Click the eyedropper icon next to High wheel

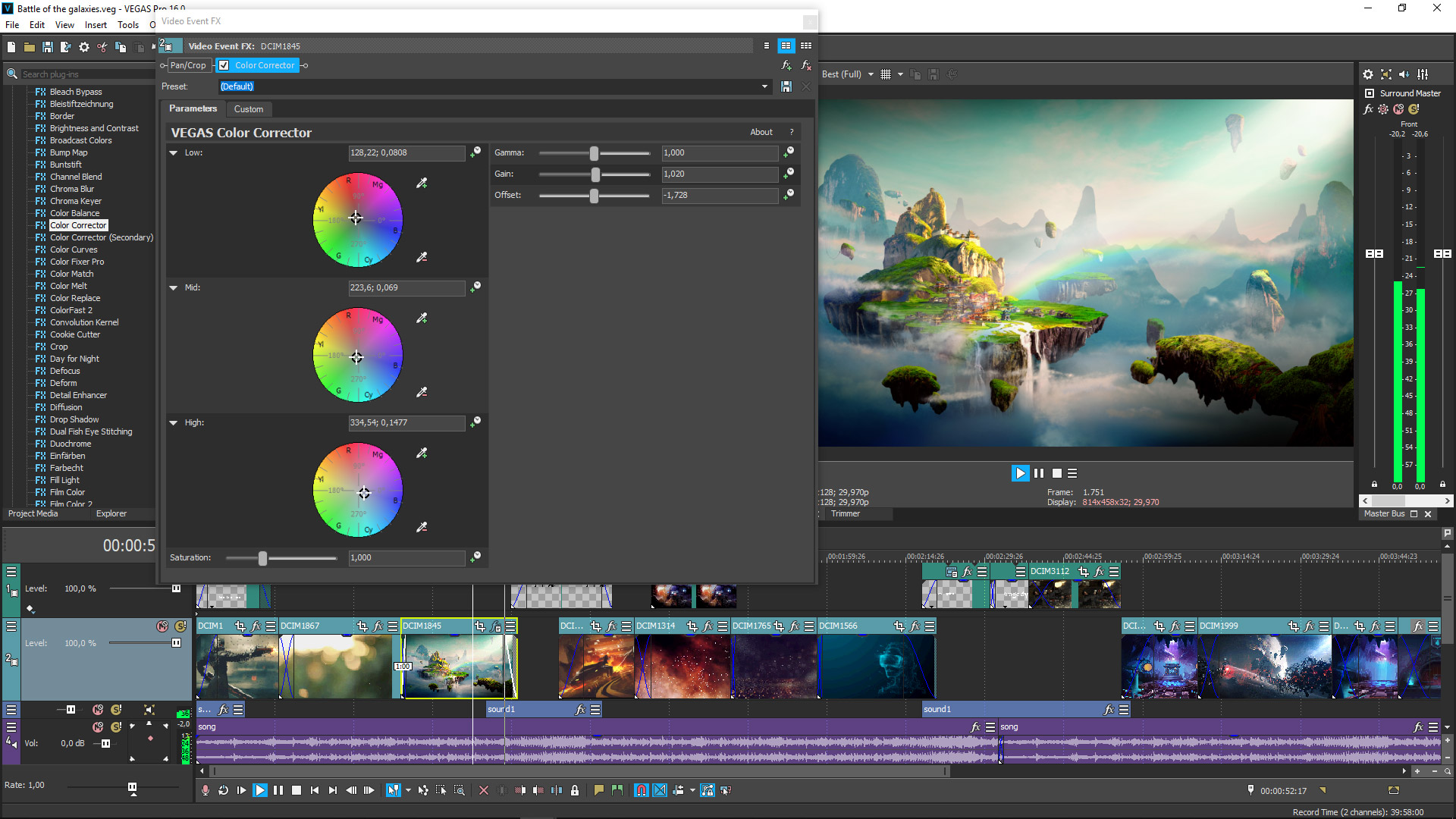tap(422, 453)
